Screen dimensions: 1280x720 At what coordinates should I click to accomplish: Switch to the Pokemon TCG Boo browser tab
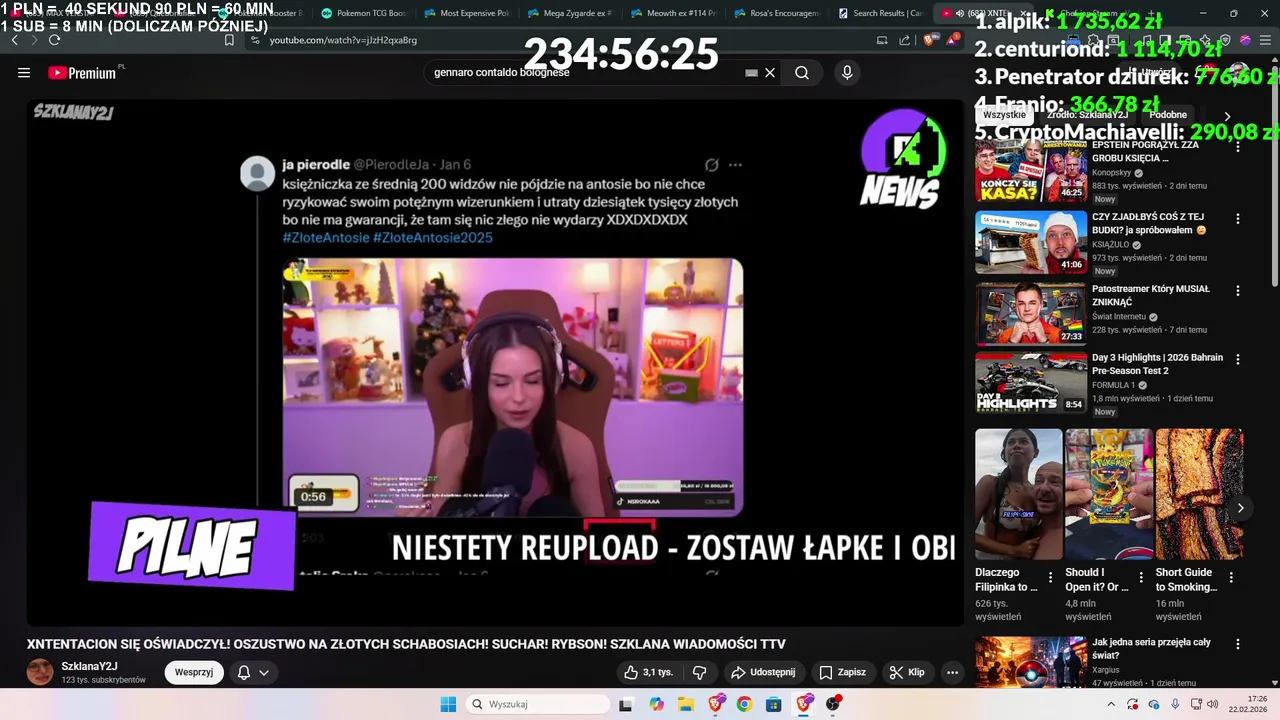click(x=363, y=13)
